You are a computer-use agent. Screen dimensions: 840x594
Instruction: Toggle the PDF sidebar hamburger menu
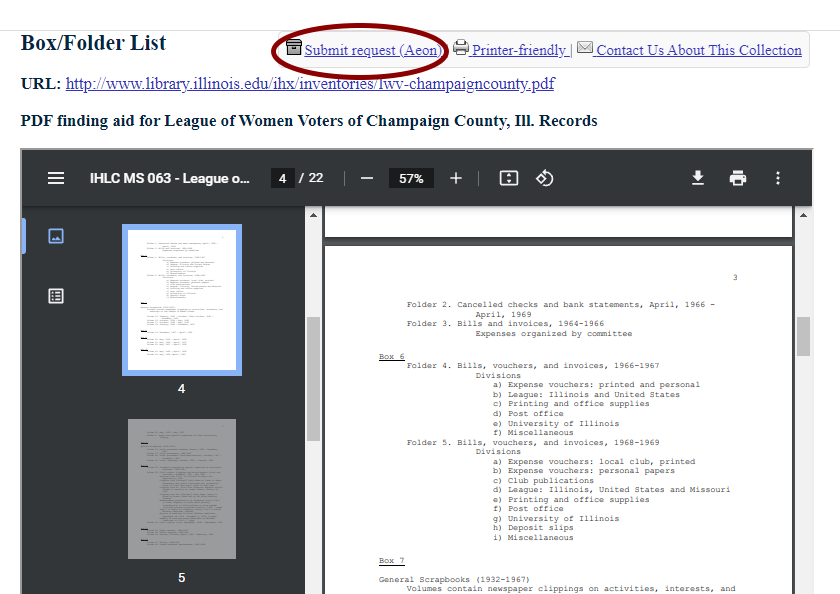click(x=56, y=178)
